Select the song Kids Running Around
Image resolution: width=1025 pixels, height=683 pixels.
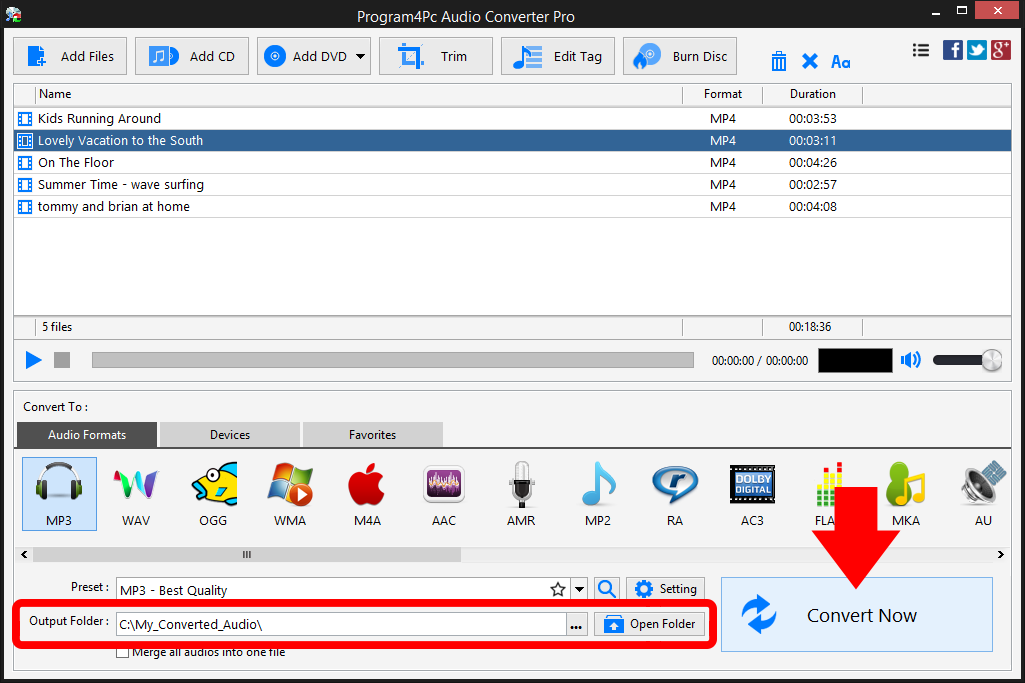coord(98,118)
